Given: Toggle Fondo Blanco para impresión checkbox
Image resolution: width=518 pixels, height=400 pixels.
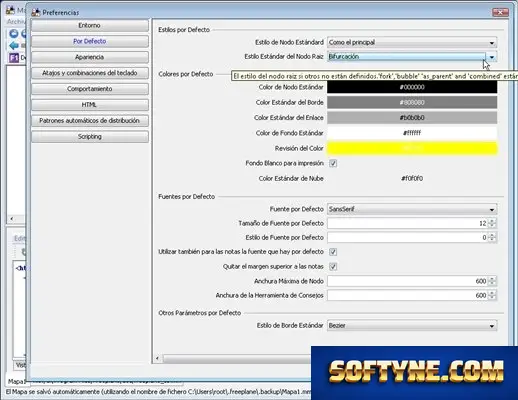Looking at the screenshot, I should [333, 163].
